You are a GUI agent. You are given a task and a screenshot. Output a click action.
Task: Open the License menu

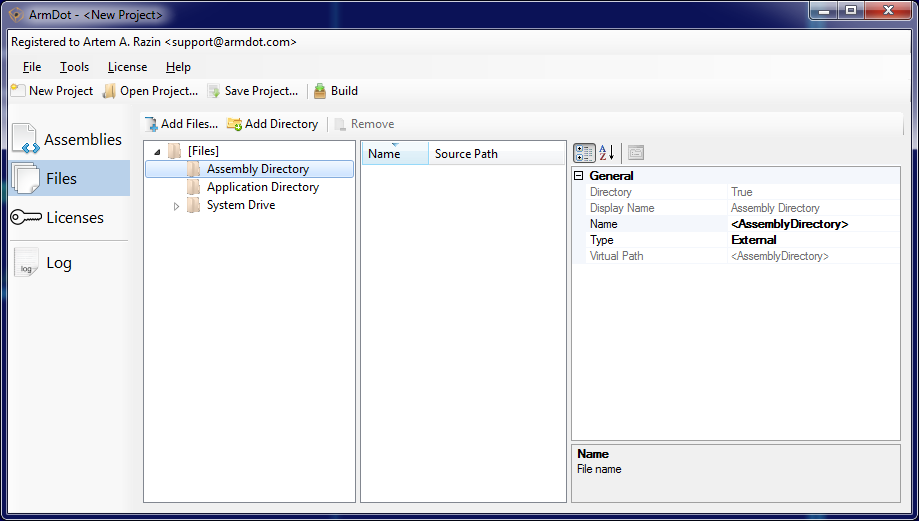coord(127,67)
